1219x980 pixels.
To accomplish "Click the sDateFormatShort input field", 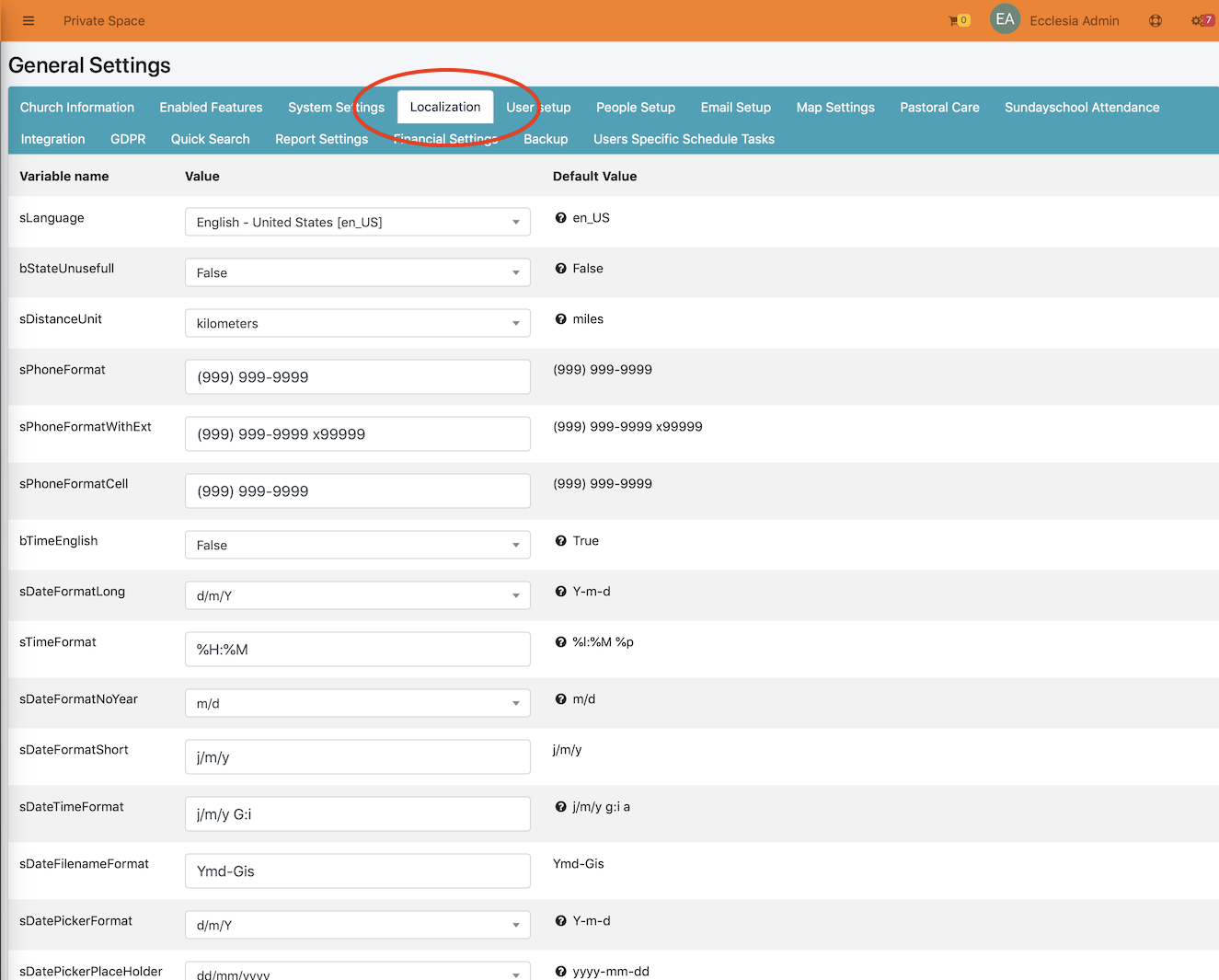I will 357,757.
